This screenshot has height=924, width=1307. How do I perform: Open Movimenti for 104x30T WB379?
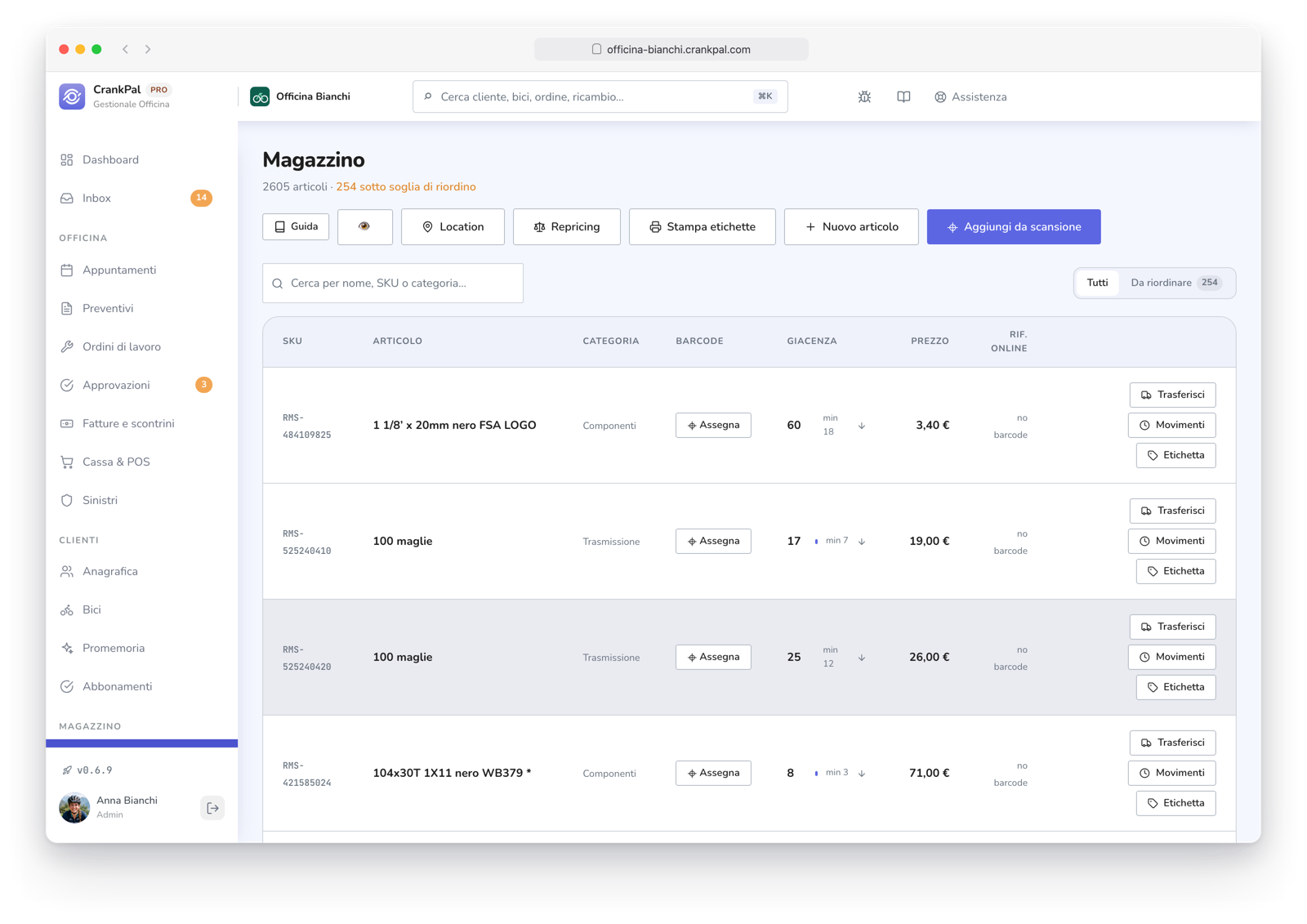(1171, 773)
